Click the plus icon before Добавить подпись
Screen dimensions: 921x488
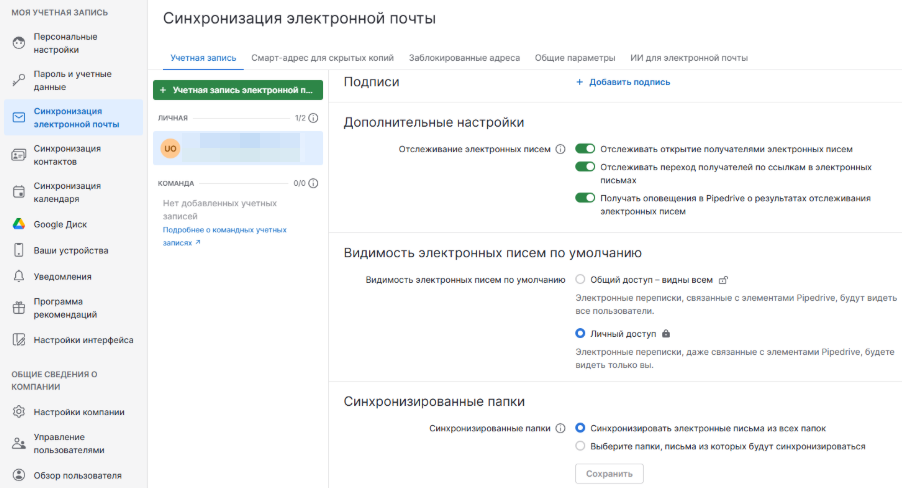[x=579, y=82]
